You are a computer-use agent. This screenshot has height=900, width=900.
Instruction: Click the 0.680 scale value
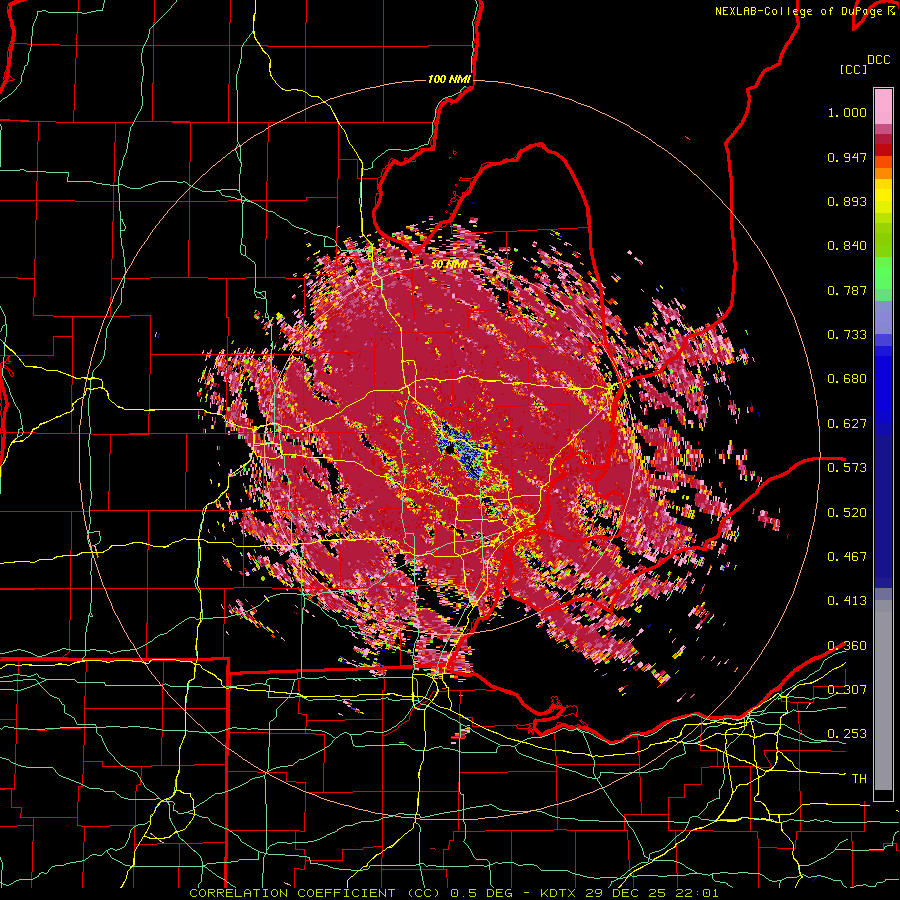[847, 379]
